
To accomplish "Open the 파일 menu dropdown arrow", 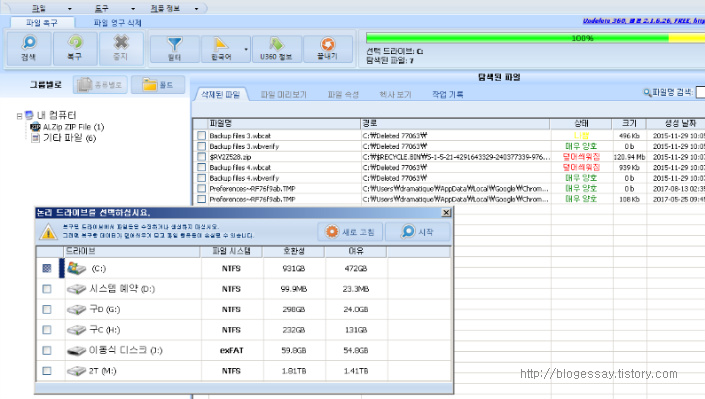I will point(70,9).
